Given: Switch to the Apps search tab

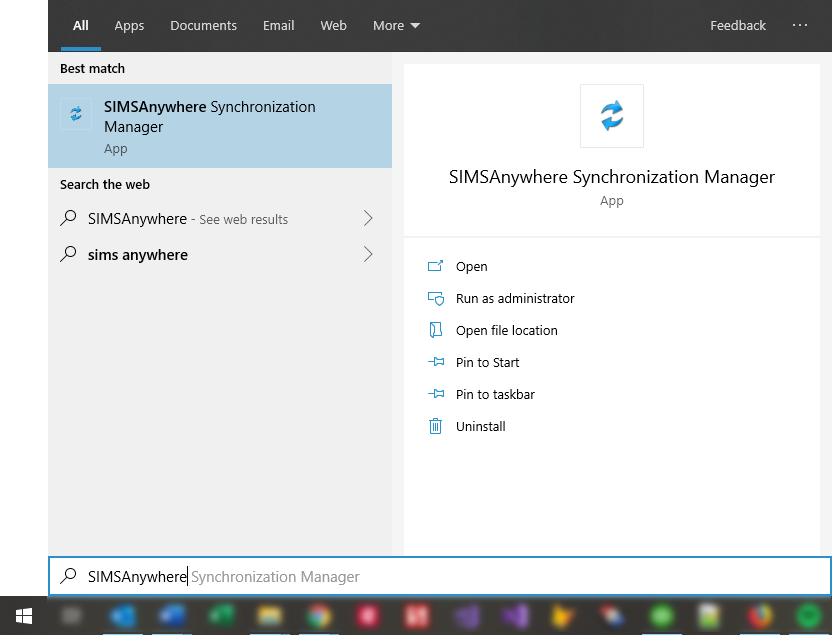Looking at the screenshot, I should tap(129, 25).
